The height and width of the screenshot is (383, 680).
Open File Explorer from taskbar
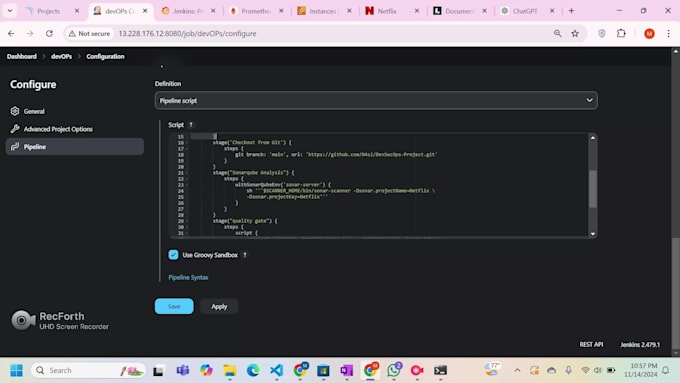click(x=229, y=370)
